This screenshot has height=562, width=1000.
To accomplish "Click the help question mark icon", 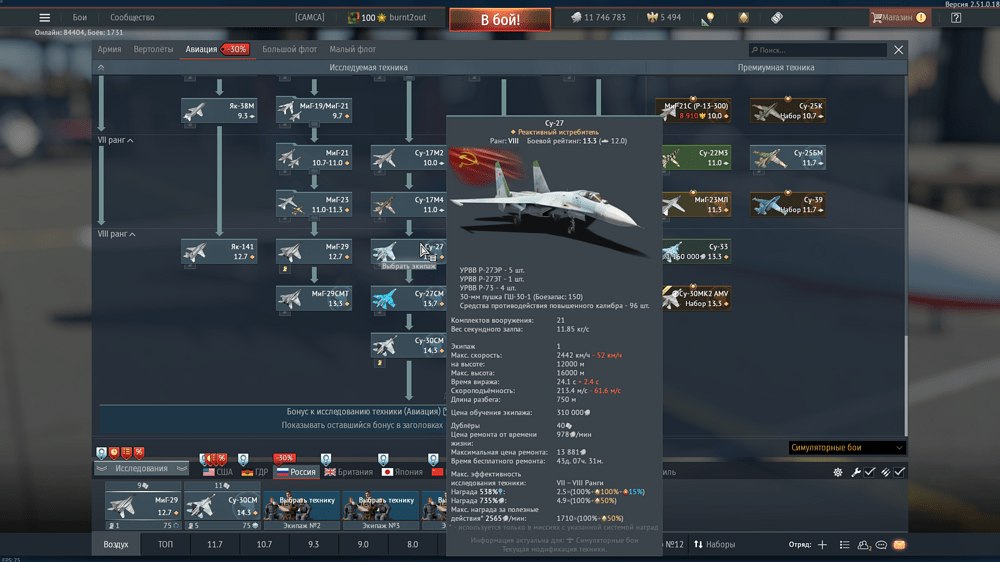I will click(956, 18).
